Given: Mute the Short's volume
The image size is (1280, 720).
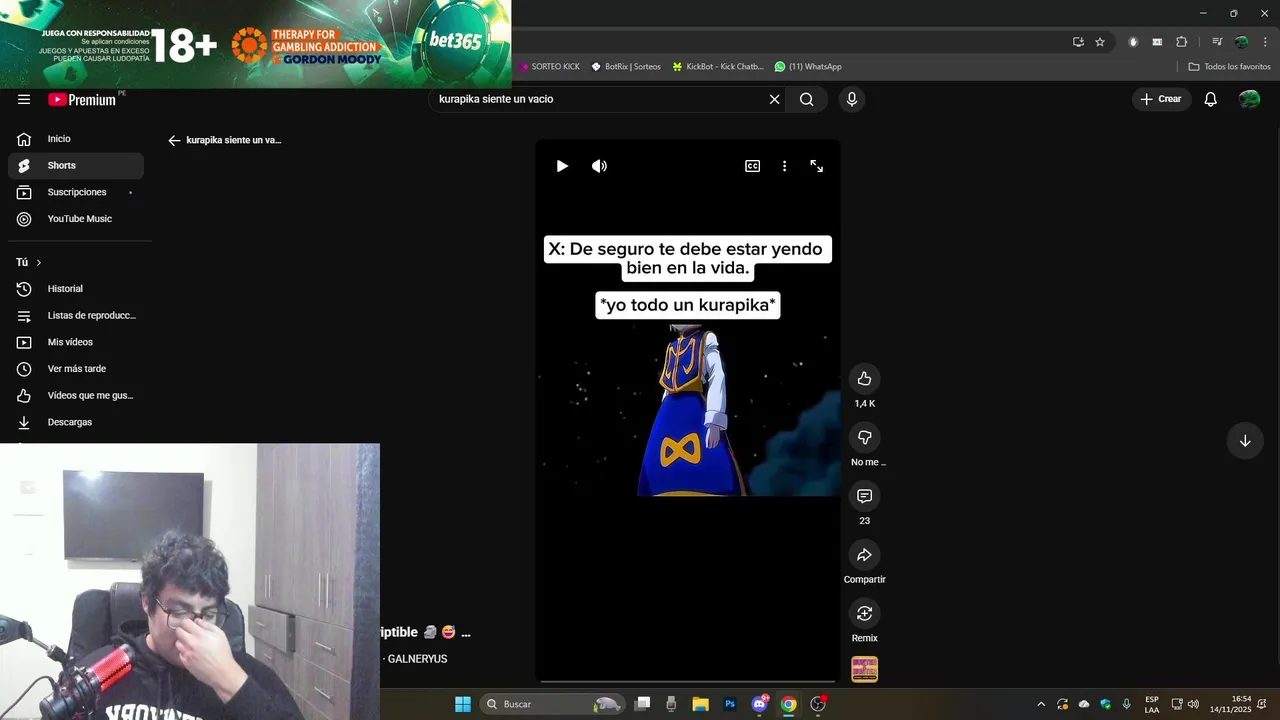Looking at the screenshot, I should point(599,166).
